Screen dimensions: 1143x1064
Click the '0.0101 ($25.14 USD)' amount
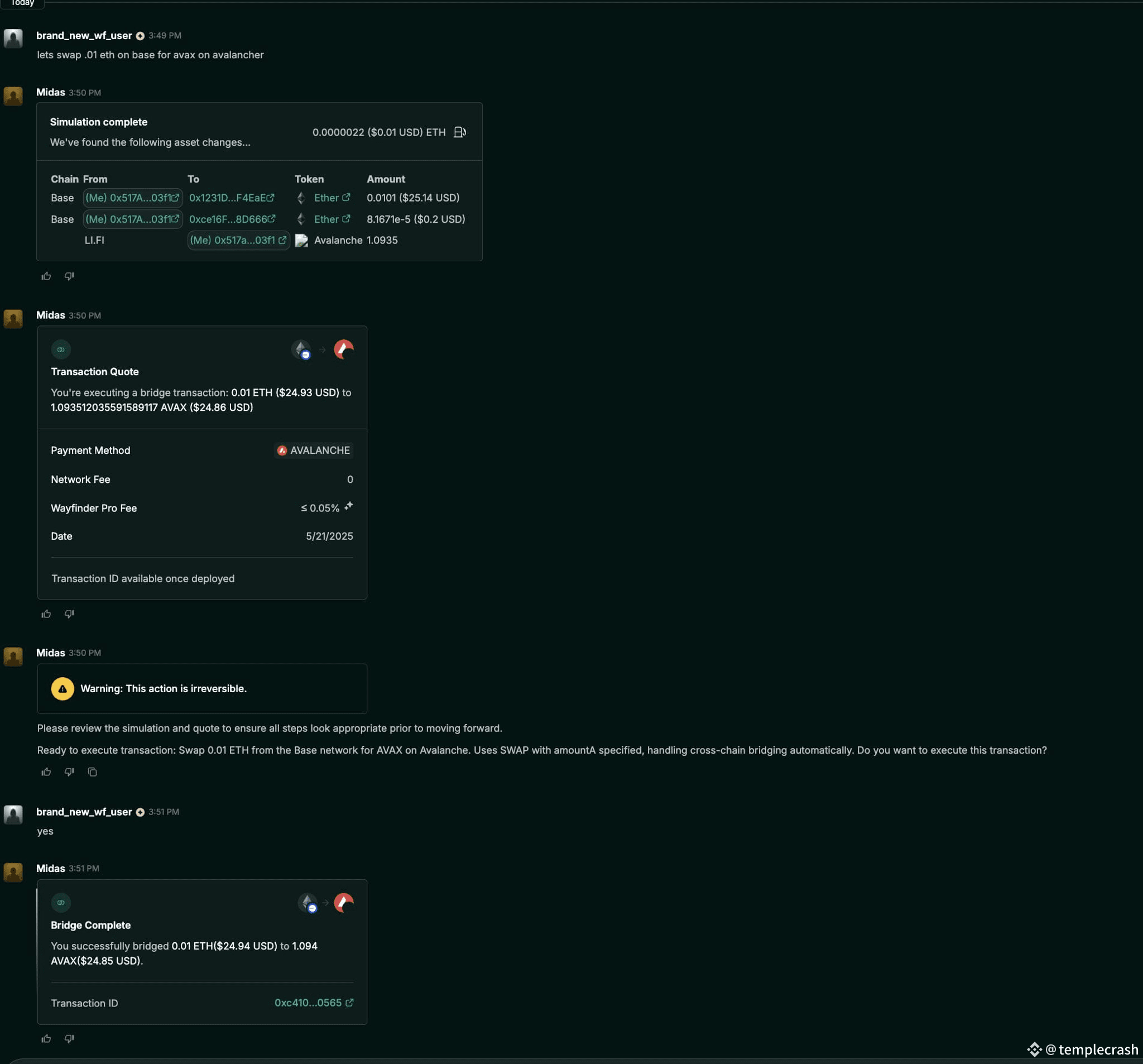(x=414, y=198)
